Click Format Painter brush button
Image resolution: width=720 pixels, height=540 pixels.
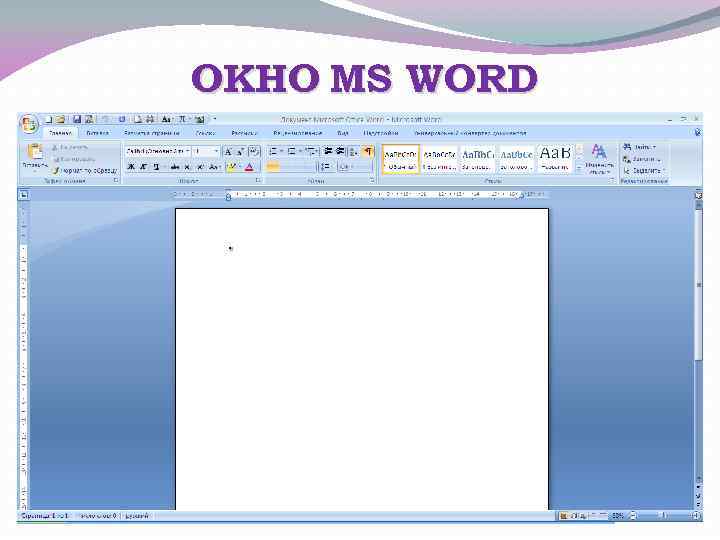click(x=84, y=170)
